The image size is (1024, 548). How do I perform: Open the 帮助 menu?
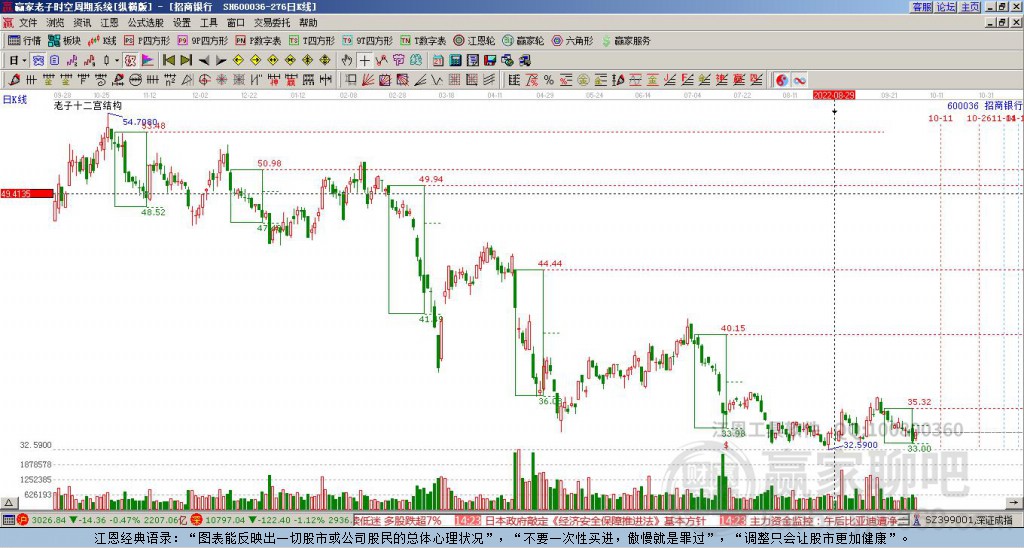308,23
